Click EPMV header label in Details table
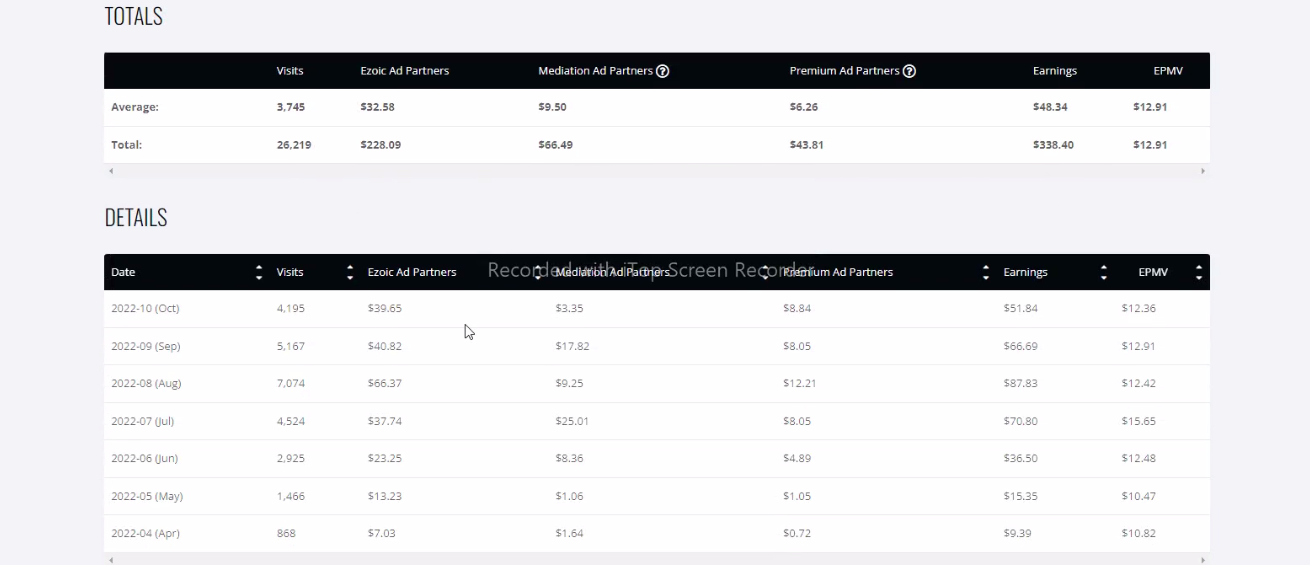 tap(1153, 272)
